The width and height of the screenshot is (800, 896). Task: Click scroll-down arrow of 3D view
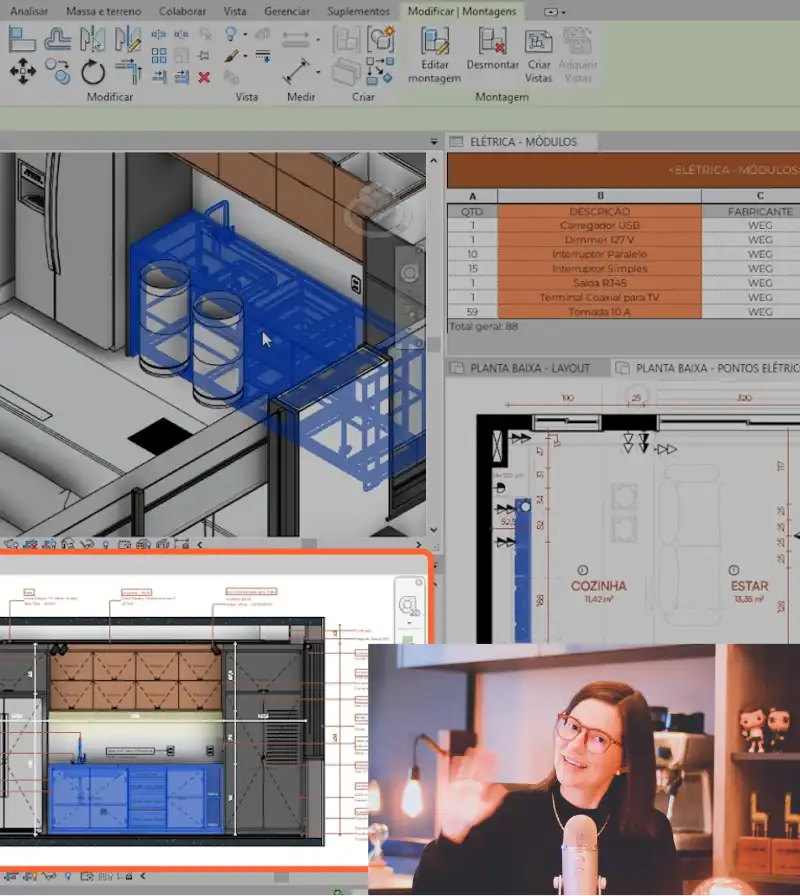434,530
